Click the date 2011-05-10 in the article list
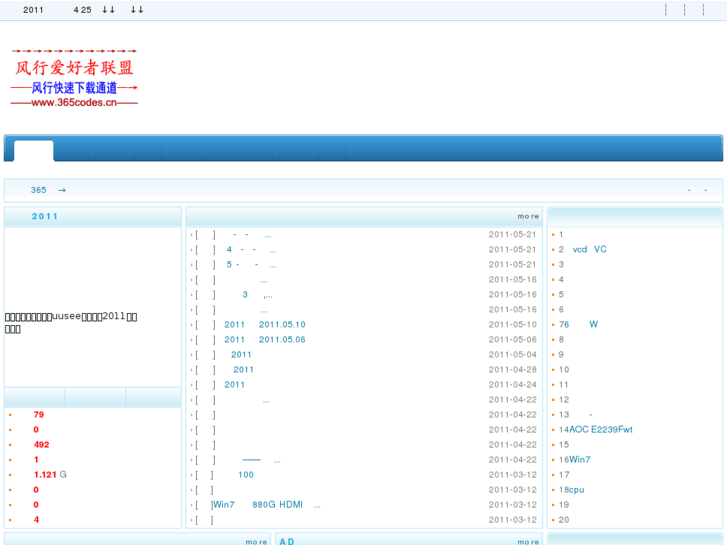This screenshot has width=727, height=545. pos(512,325)
